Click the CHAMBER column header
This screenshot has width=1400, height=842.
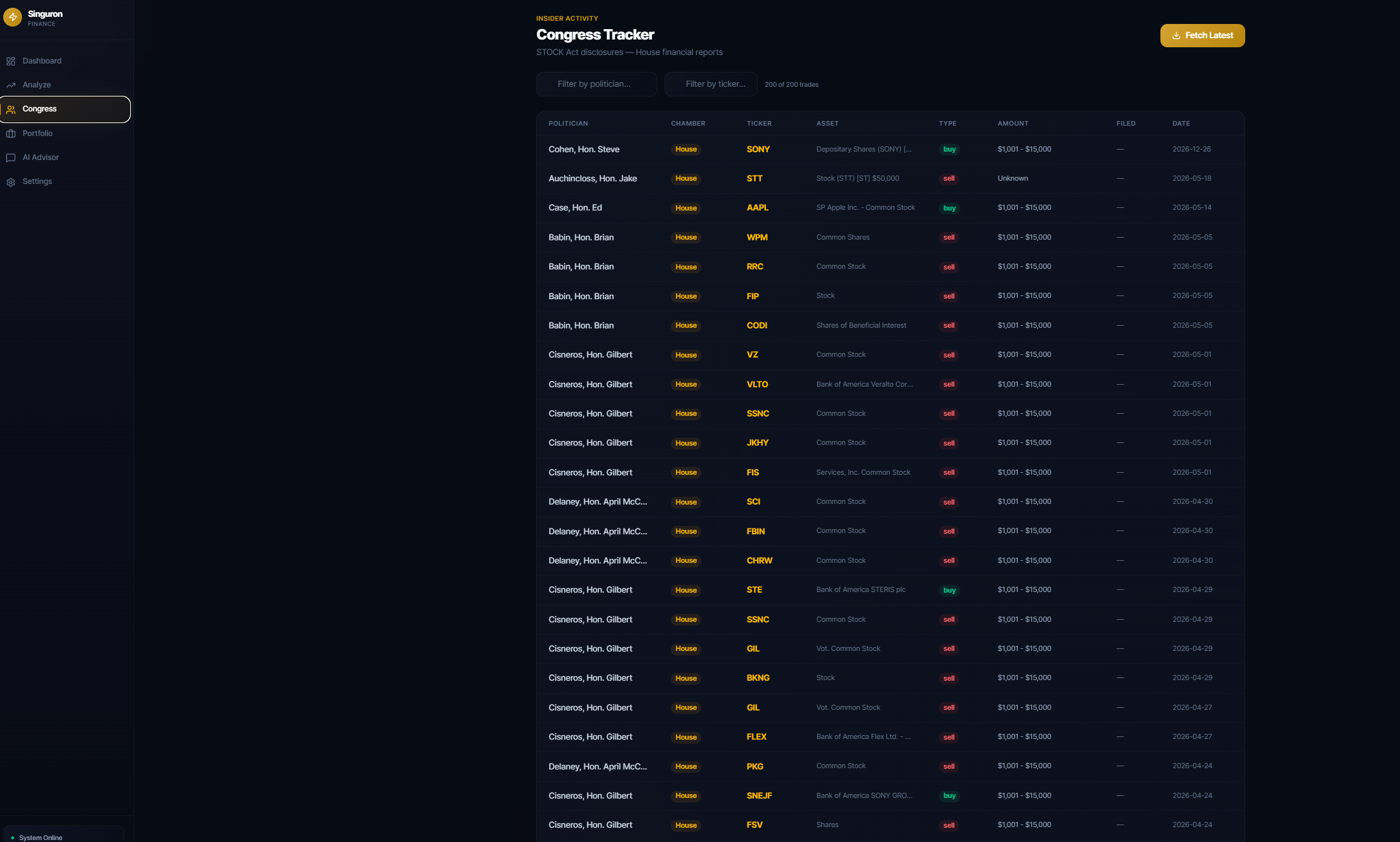(x=688, y=123)
